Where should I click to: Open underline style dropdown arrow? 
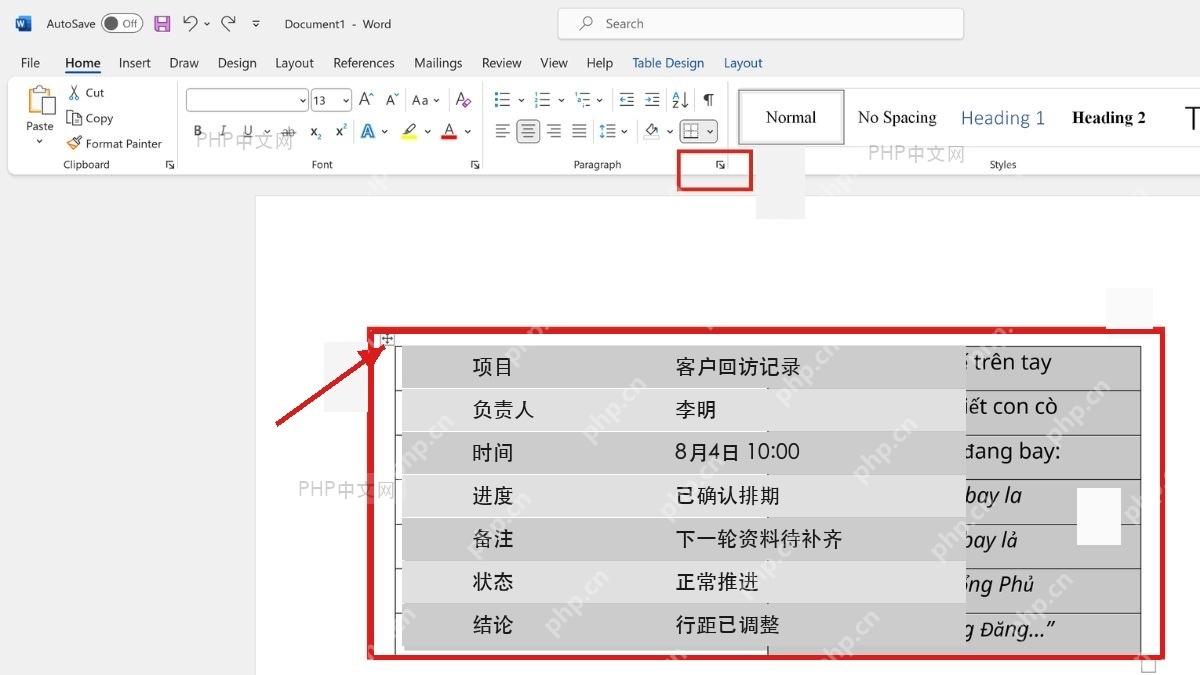(x=266, y=131)
